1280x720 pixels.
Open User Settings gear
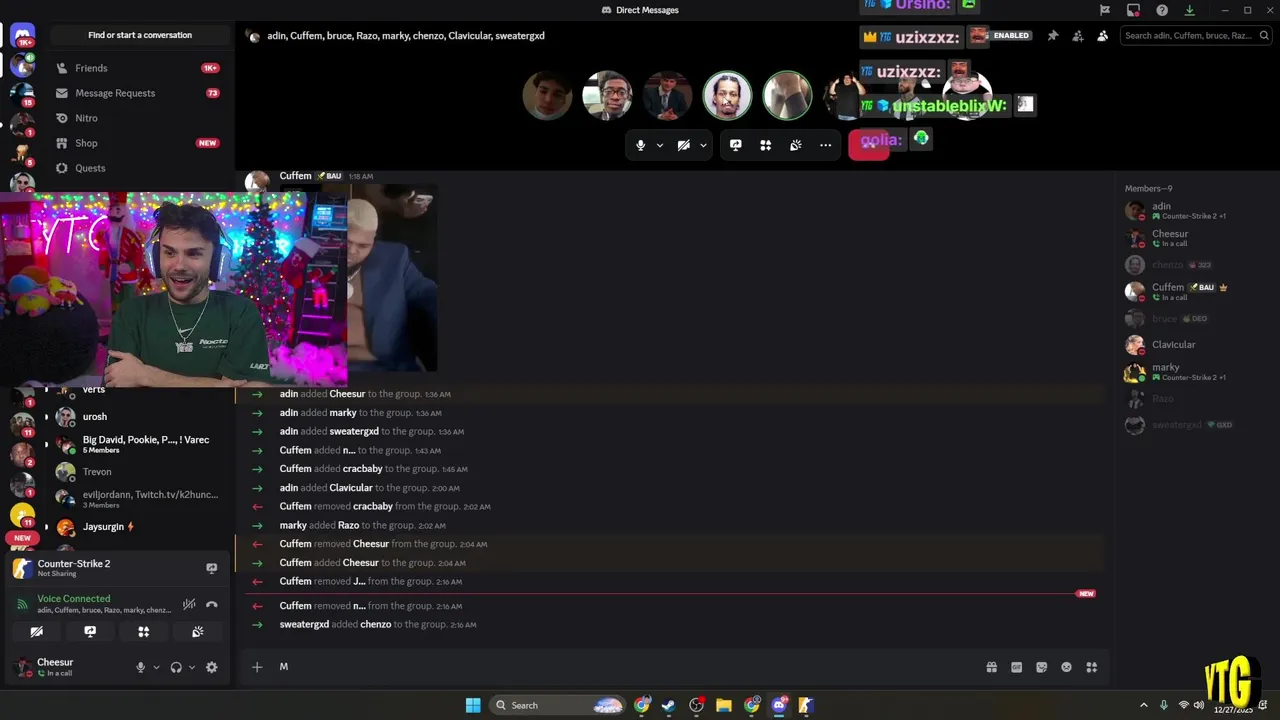point(212,667)
